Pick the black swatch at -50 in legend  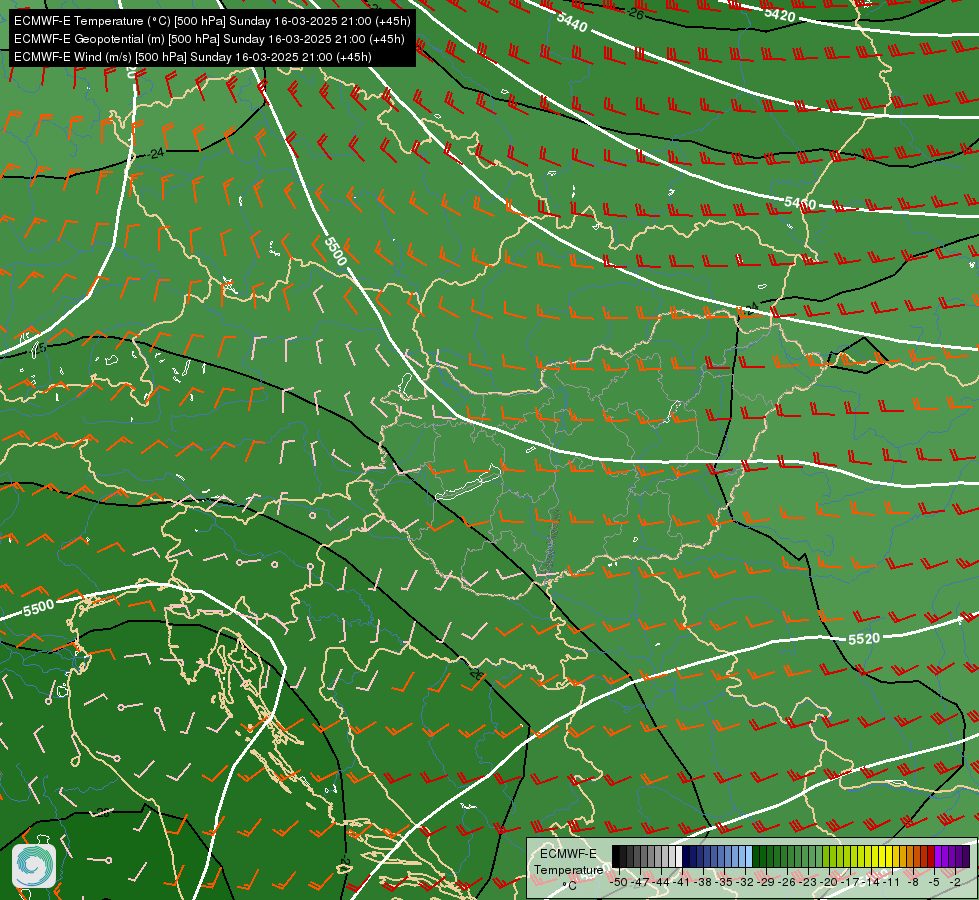pyautogui.click(x=616, y=856)
